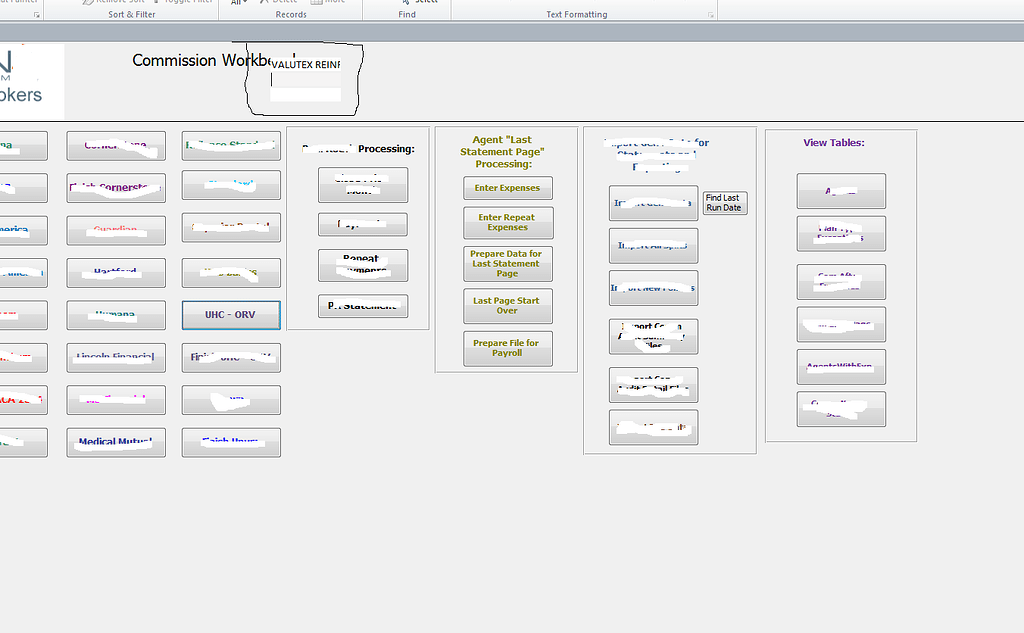This screenshot has height=633, width=1024.
Task: Select the UHC - ORV carrier button
Action: 231,315
